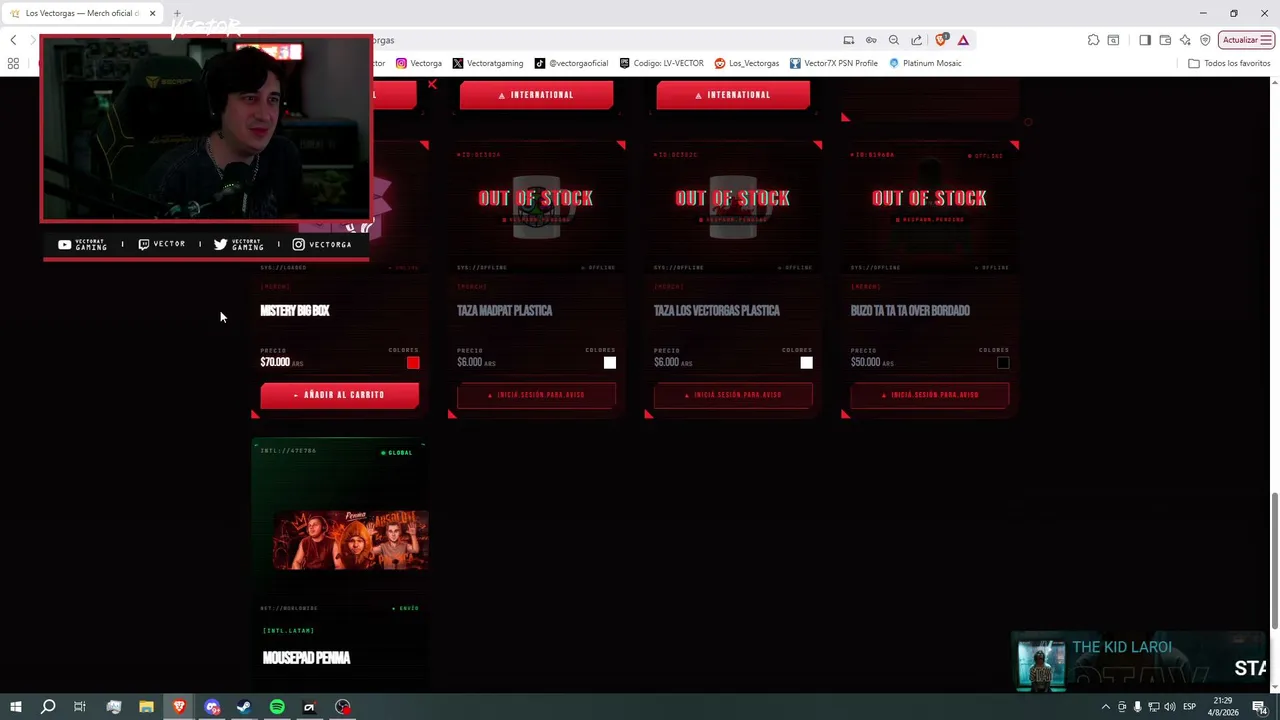Click Inicia sesión para aviso for Taza Madpat
Screen dimensions: 1280x720
pyautogui.click(x=536, y=395)
